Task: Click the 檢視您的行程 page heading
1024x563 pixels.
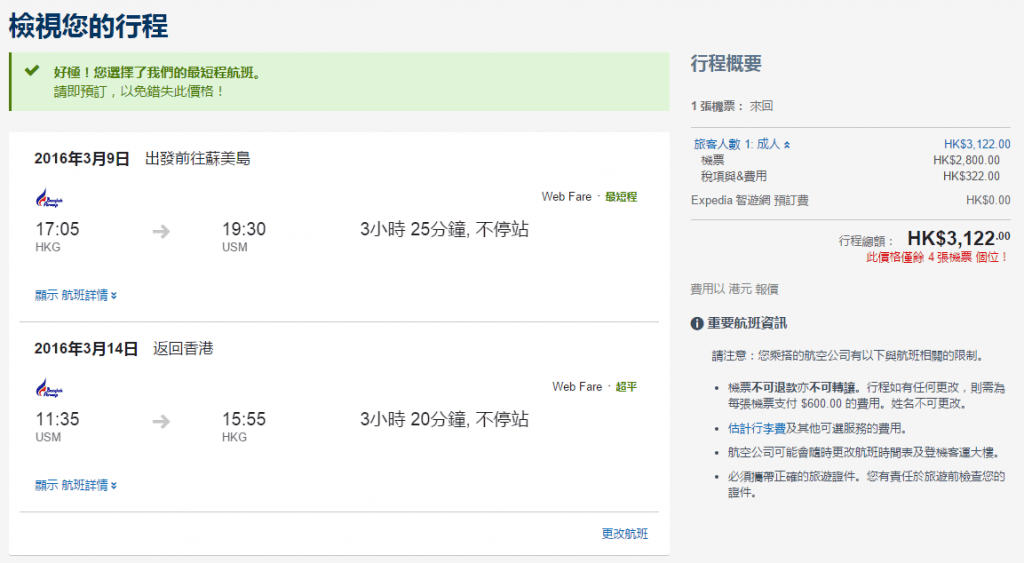Action: (x=88, y=25)
